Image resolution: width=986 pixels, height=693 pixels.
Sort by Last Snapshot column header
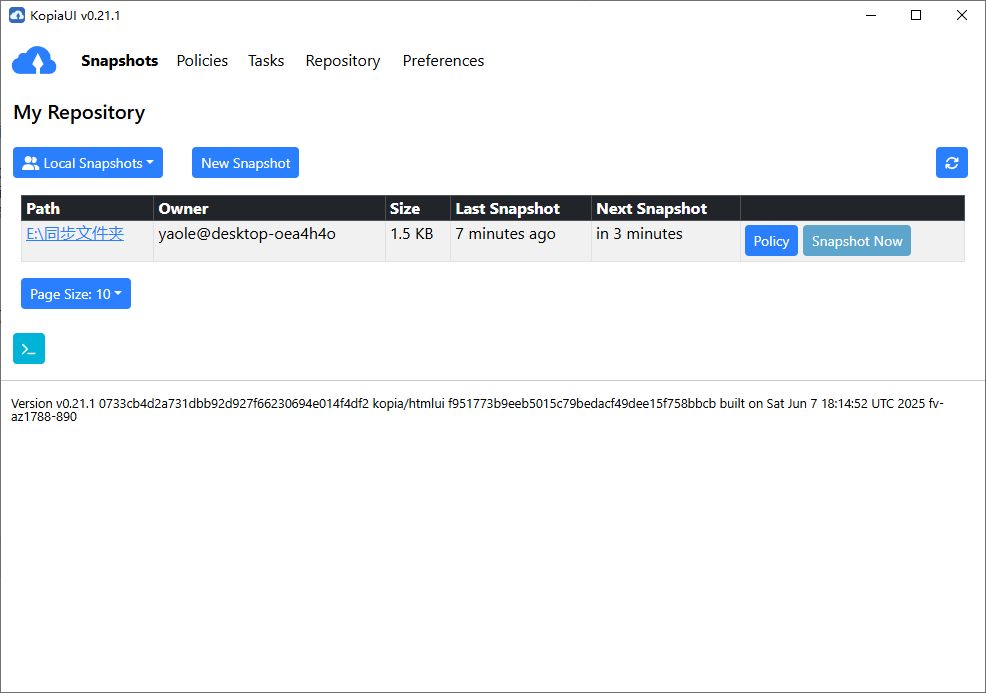coord(507,209)
